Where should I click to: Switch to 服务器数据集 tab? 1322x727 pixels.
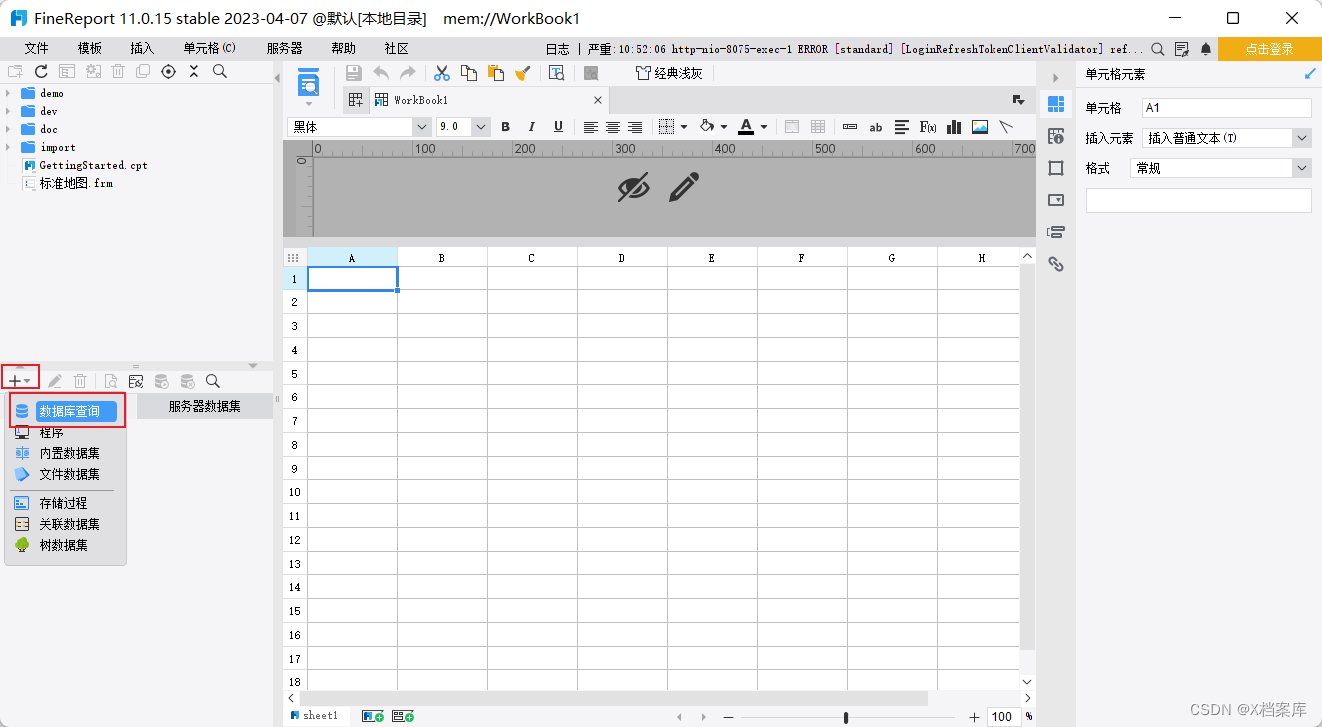point(204,406)
